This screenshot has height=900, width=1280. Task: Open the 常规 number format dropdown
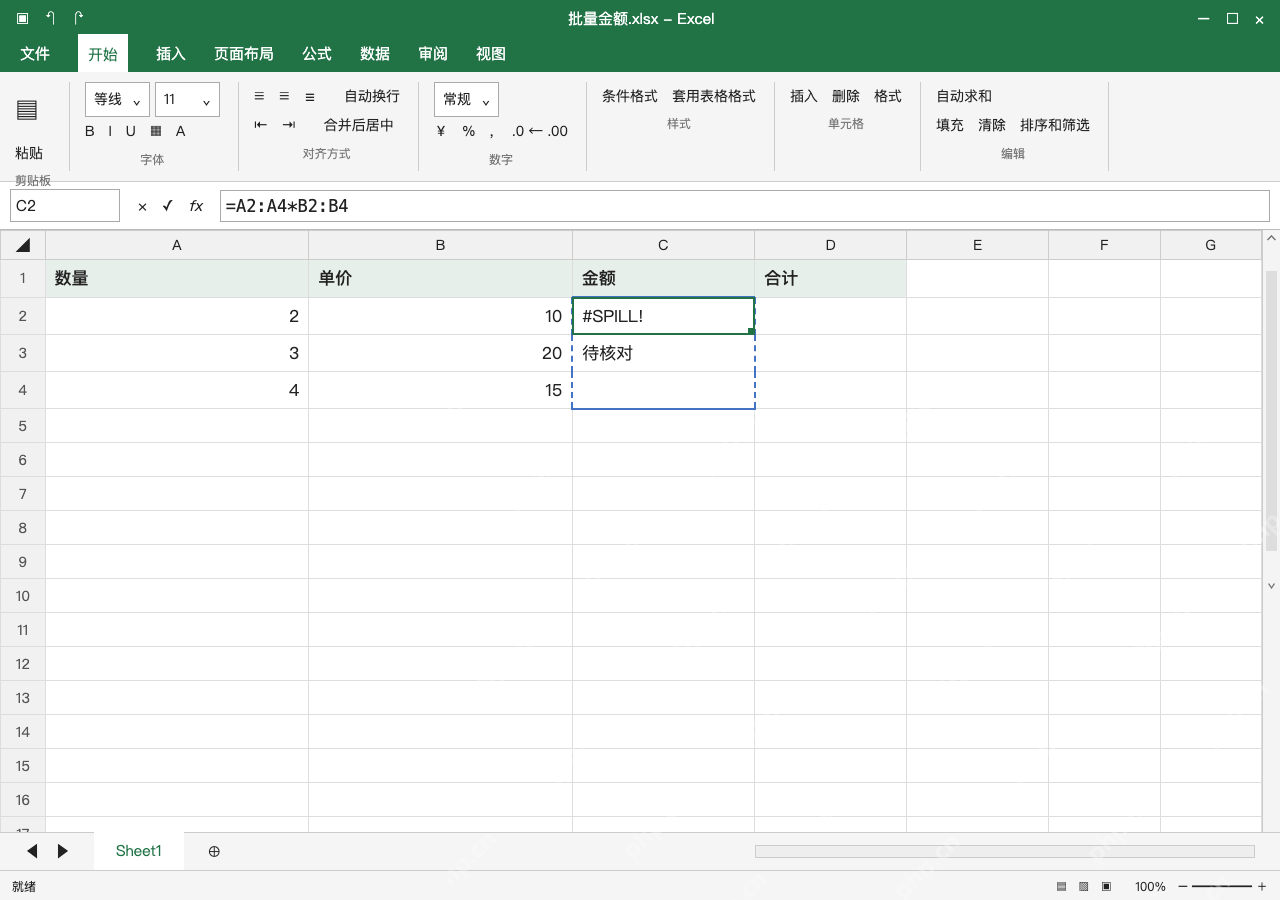pyautogui.click(x=466, y=99)
